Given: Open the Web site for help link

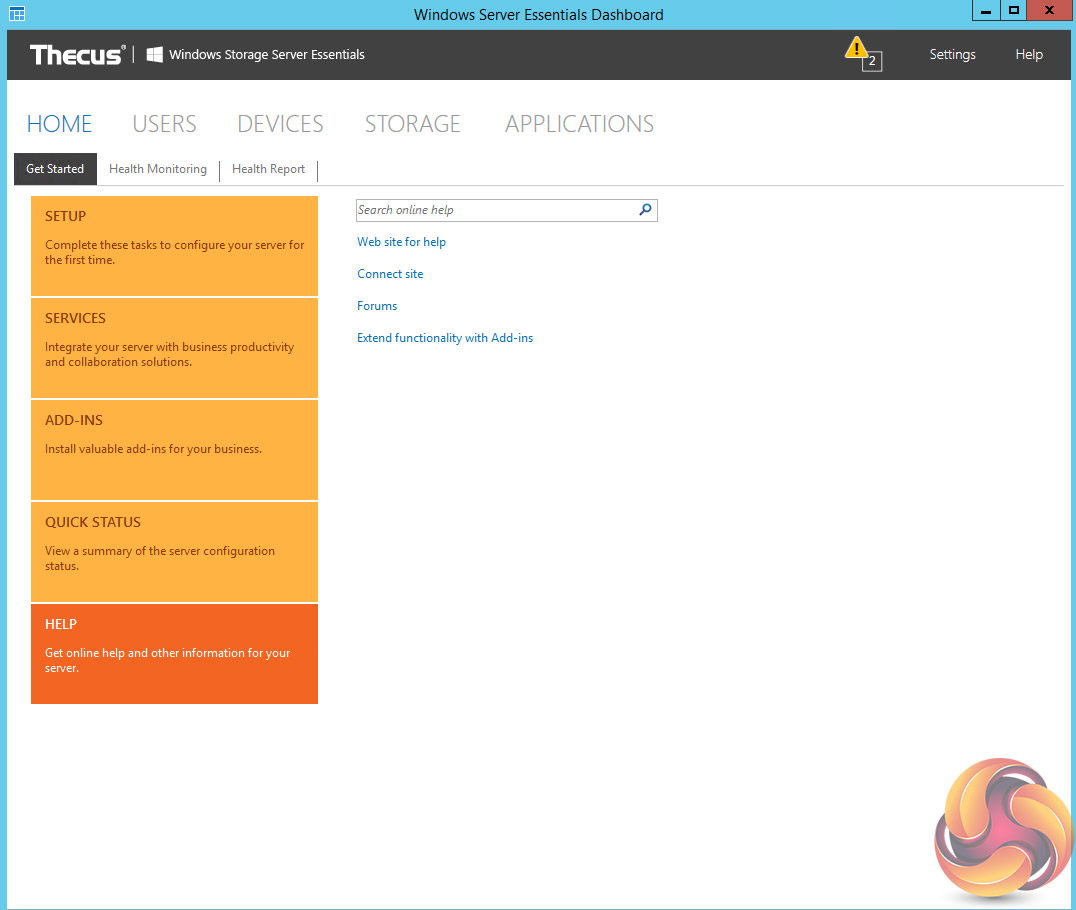Looking at the screenshot, I should point(402,242).
